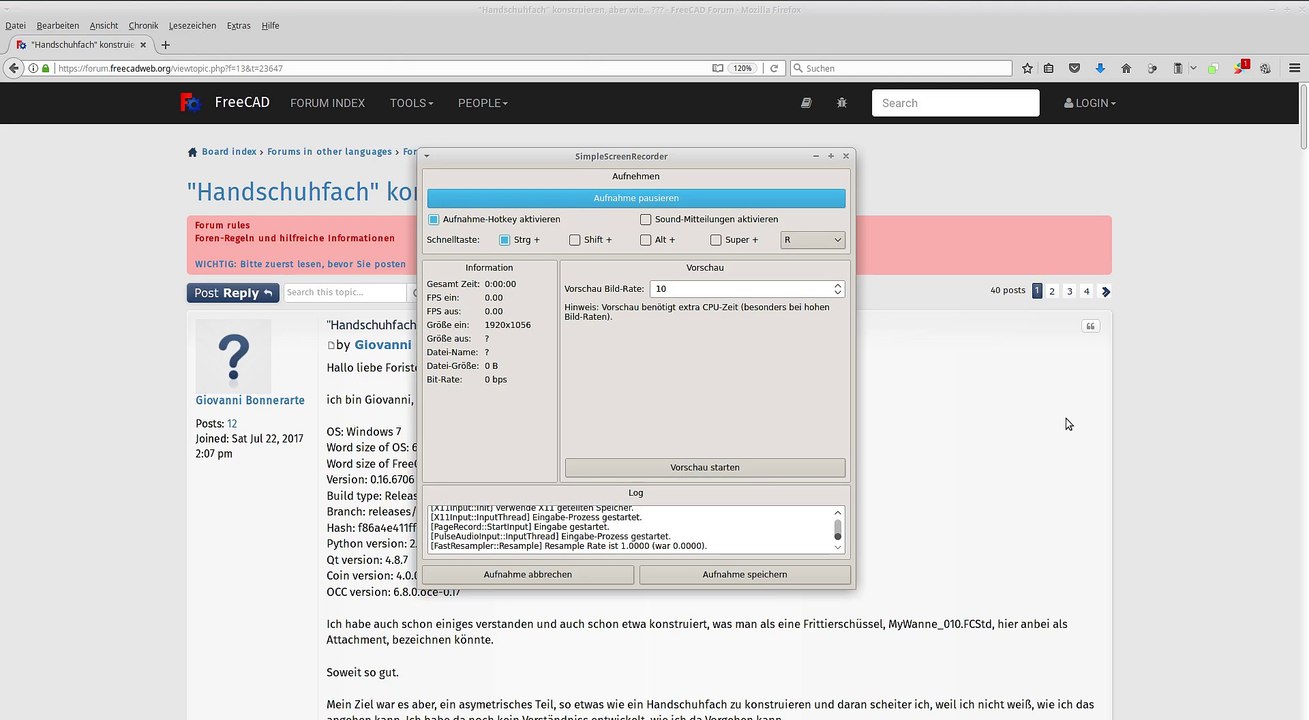Bookmark this page with star icon
This screenshot has height=720, width=1309.
[1027, 68]
